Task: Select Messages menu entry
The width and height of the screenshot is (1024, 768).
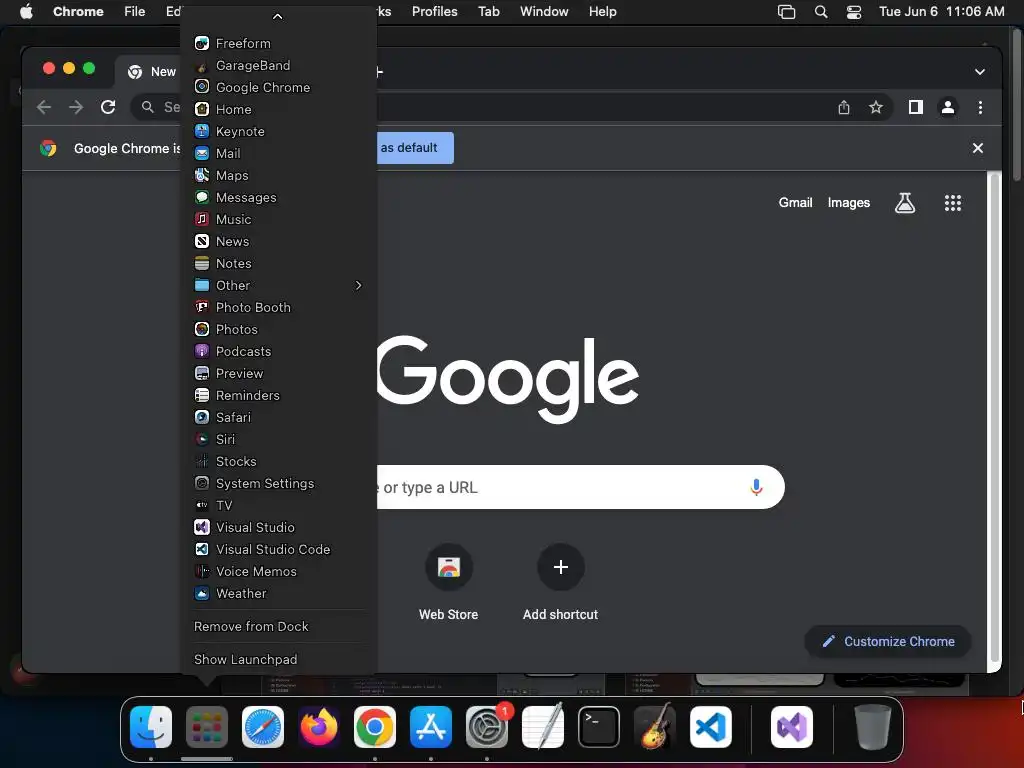Action: click(278, 197)
